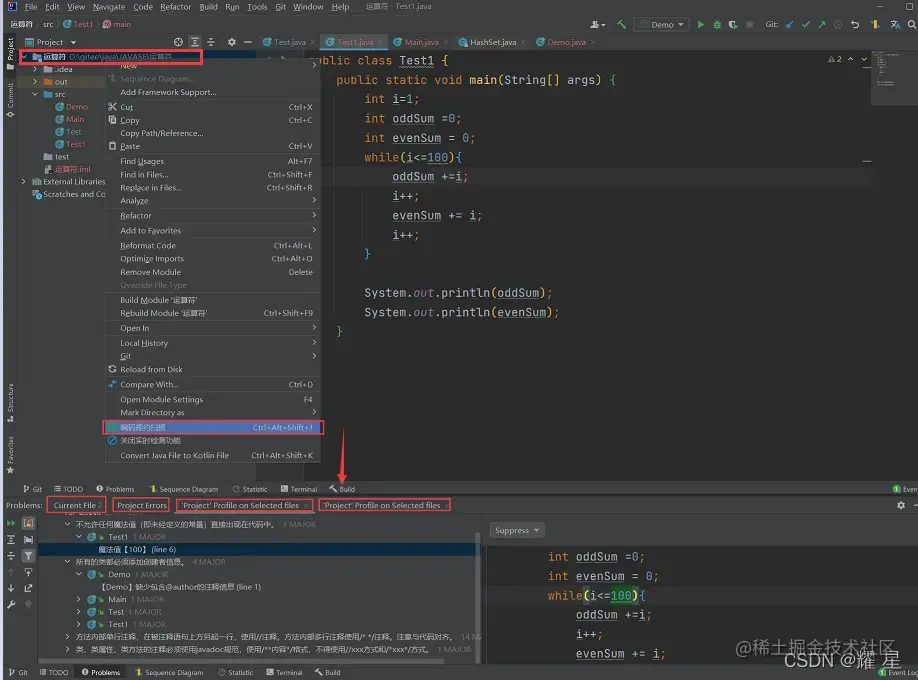Run with Coverage icon in the toolbar
This screenshot has width=918, height=680.
click(x=732, y=25)
